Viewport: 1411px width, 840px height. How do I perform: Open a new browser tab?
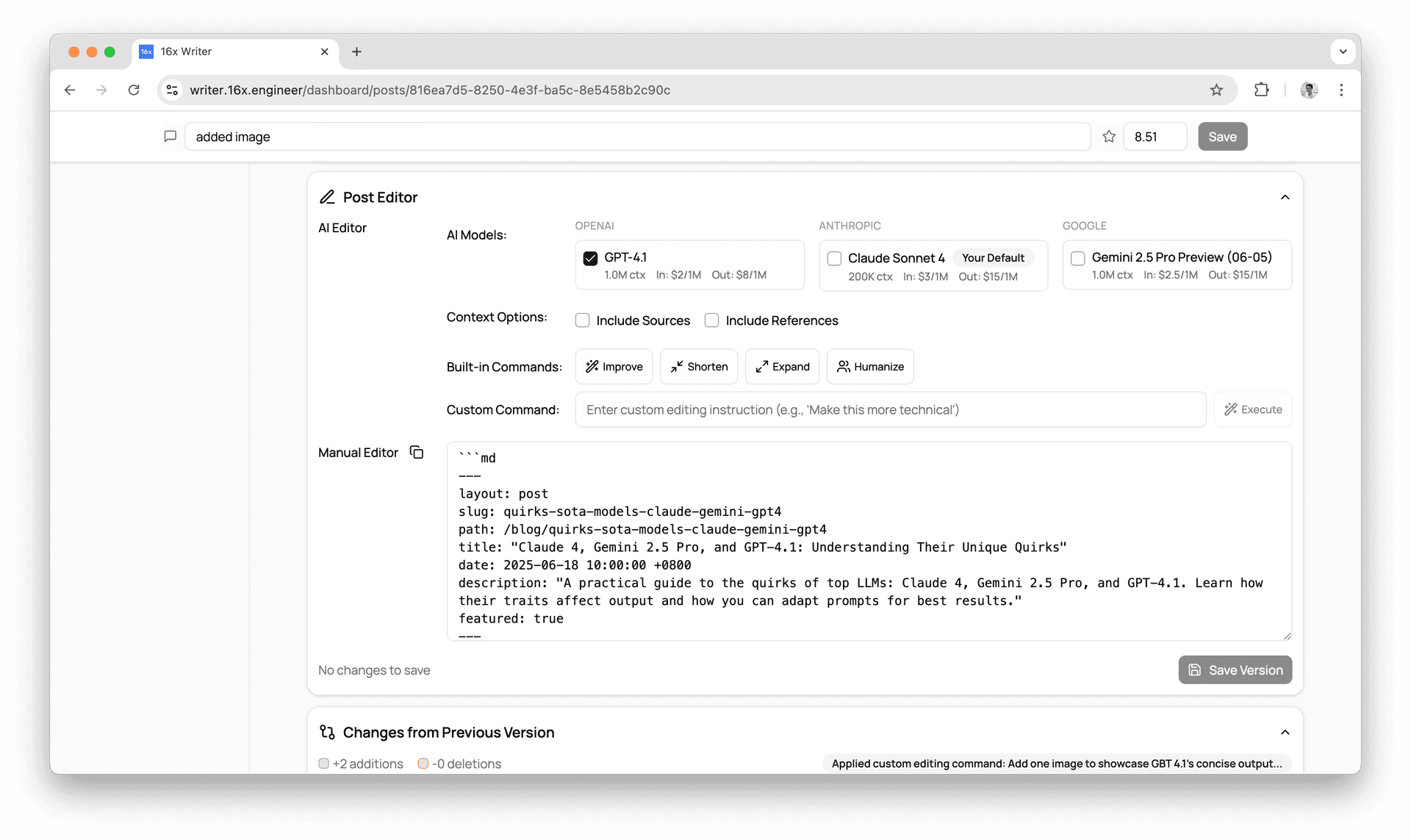356,51
